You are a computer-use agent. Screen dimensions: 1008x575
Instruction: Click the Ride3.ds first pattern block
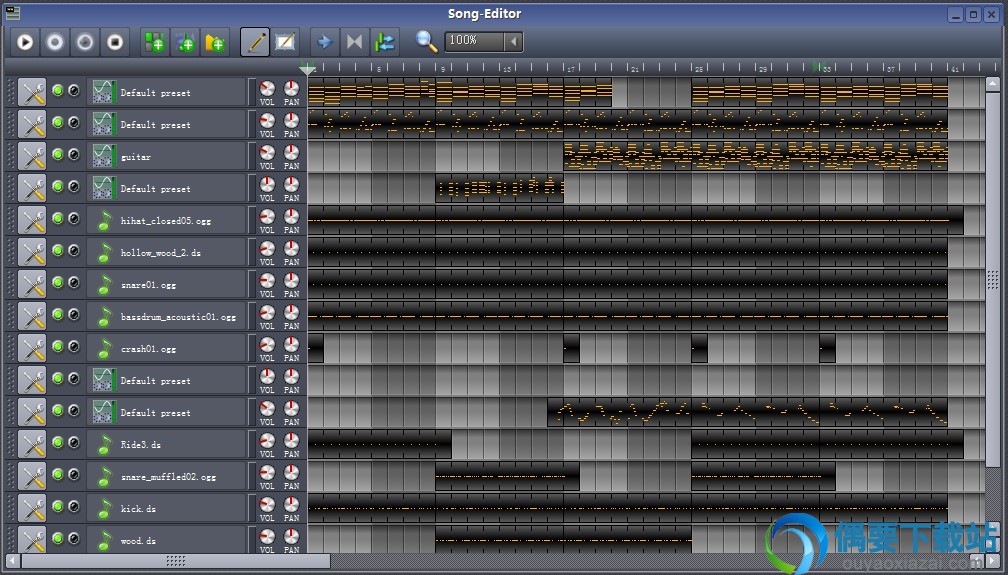(379, 444)
